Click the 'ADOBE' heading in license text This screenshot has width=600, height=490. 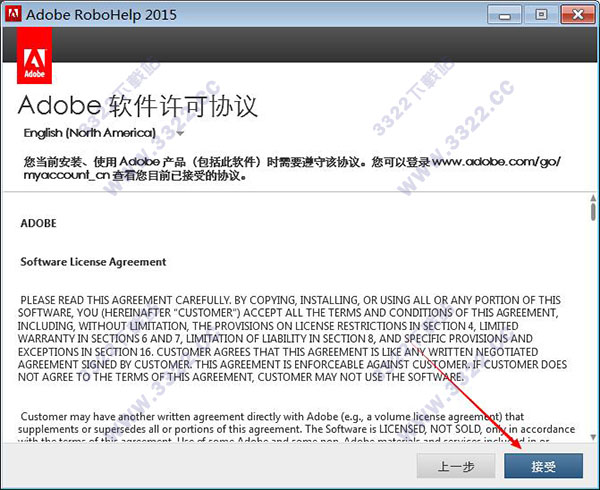tap(38, 223)
